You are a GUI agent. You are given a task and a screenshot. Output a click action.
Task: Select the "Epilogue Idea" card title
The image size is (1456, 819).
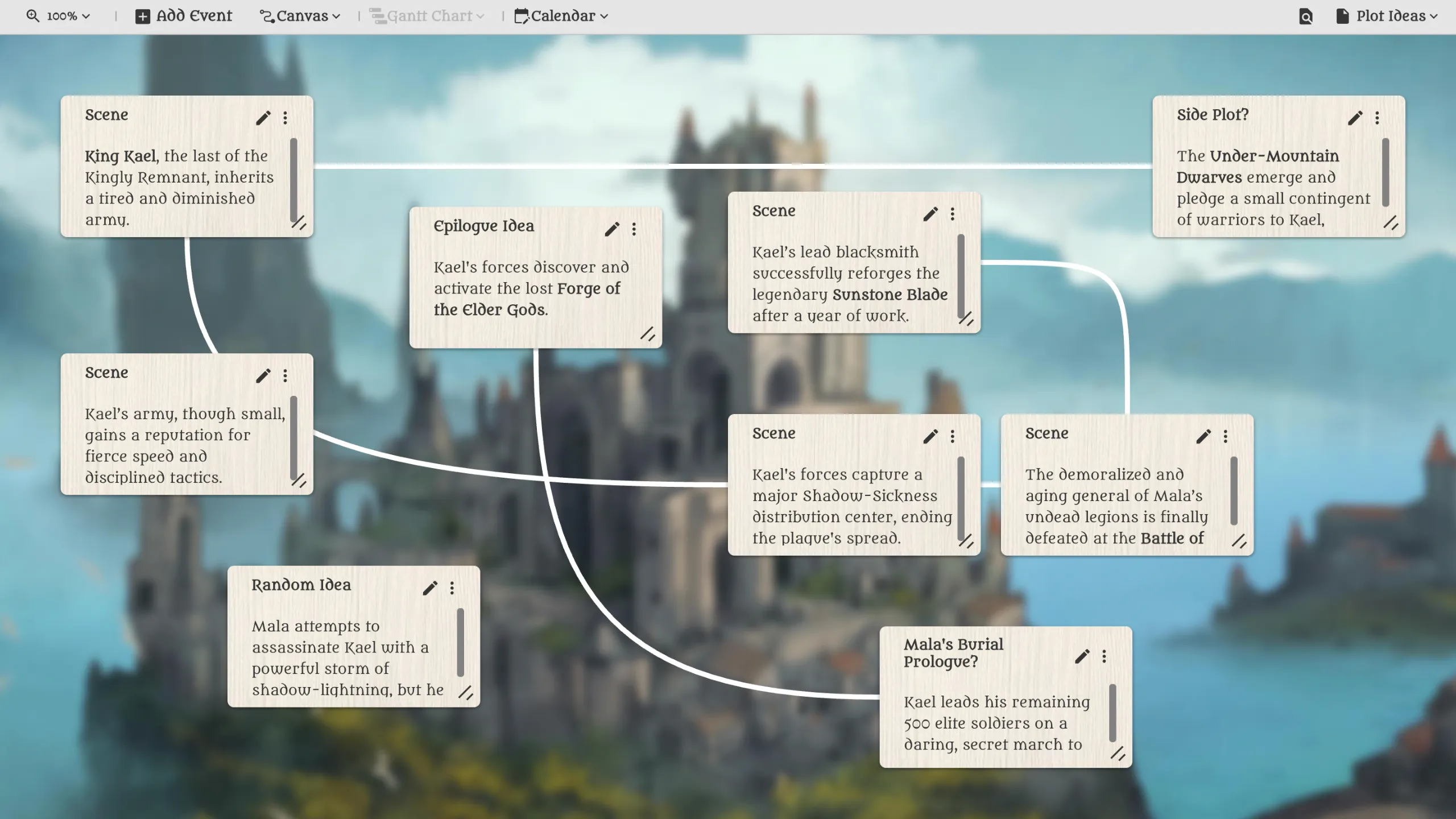point(484,226)
